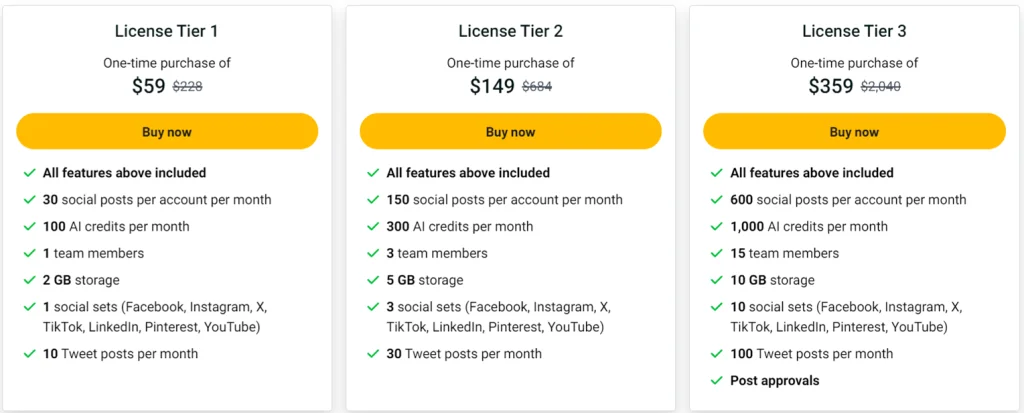Select the License Tier 1 heading

click(x=167, y=31)
